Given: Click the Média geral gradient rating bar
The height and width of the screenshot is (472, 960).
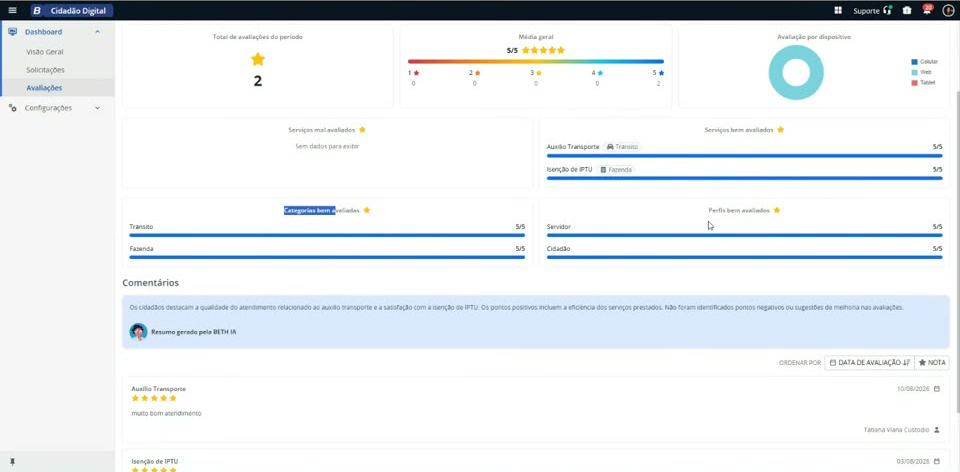Looking at the screenshot, I should tap(536, 61).
